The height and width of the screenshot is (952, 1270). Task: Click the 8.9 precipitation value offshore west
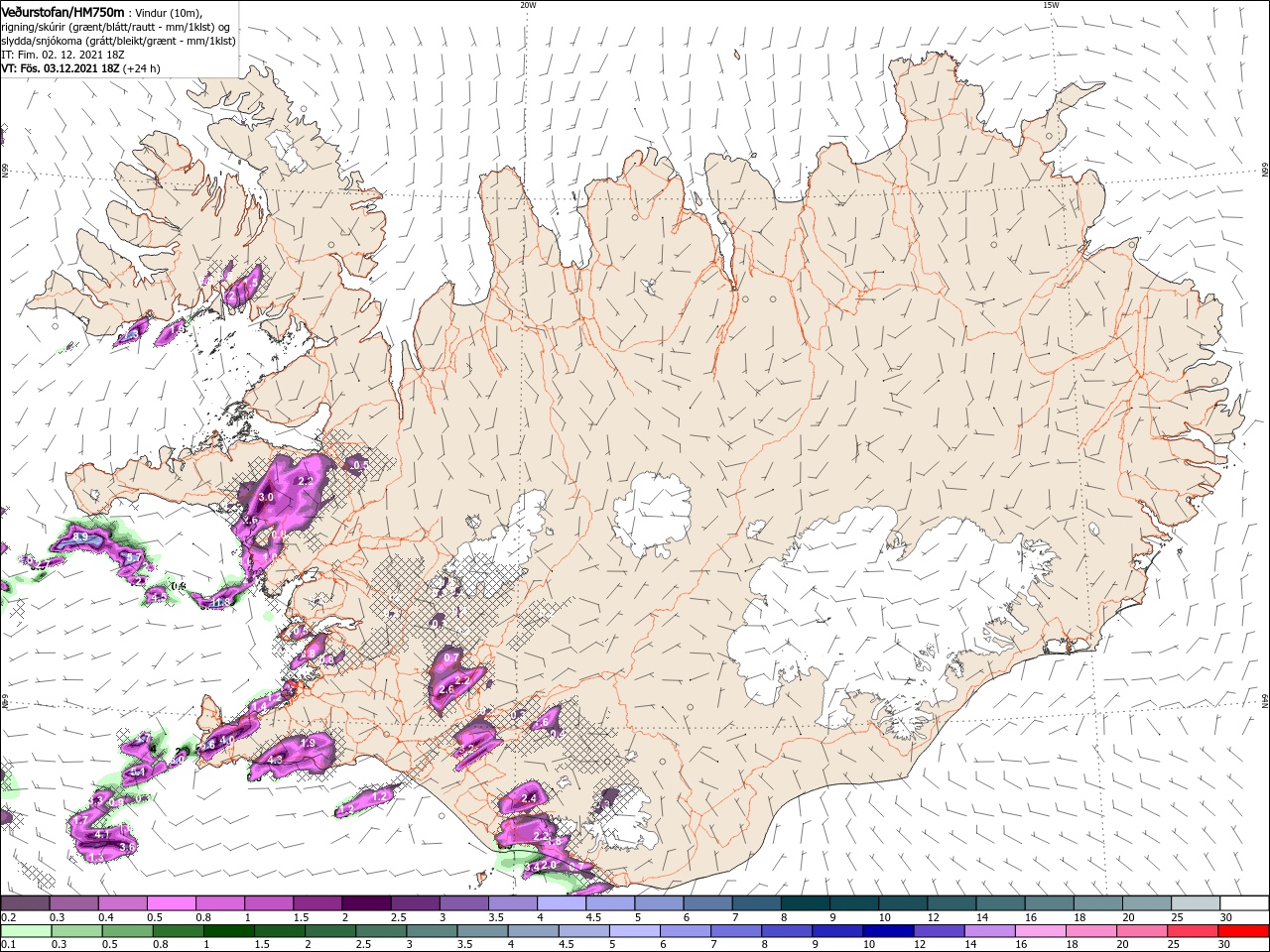[x=81, y=536]
